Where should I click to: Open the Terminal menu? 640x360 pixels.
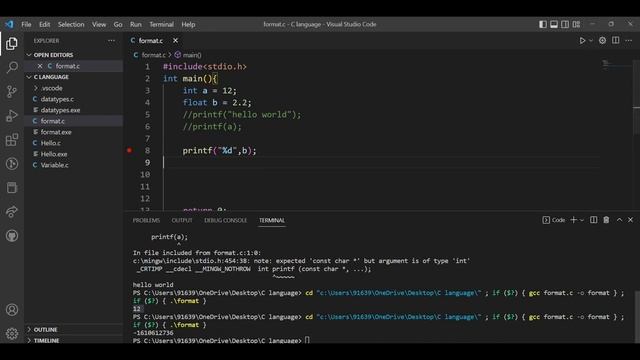[x=161, y=24]
